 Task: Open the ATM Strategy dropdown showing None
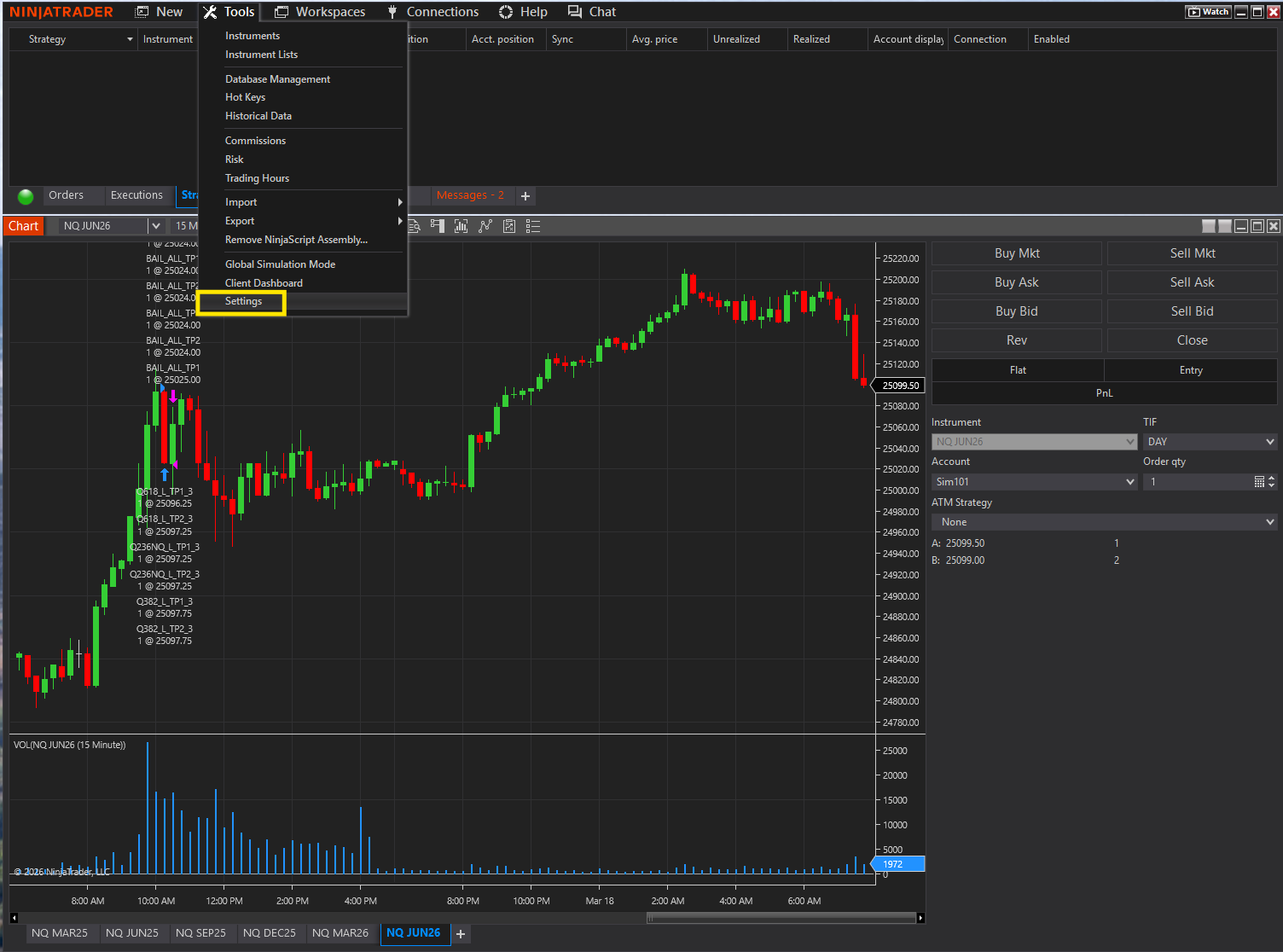click(1104, 521)
